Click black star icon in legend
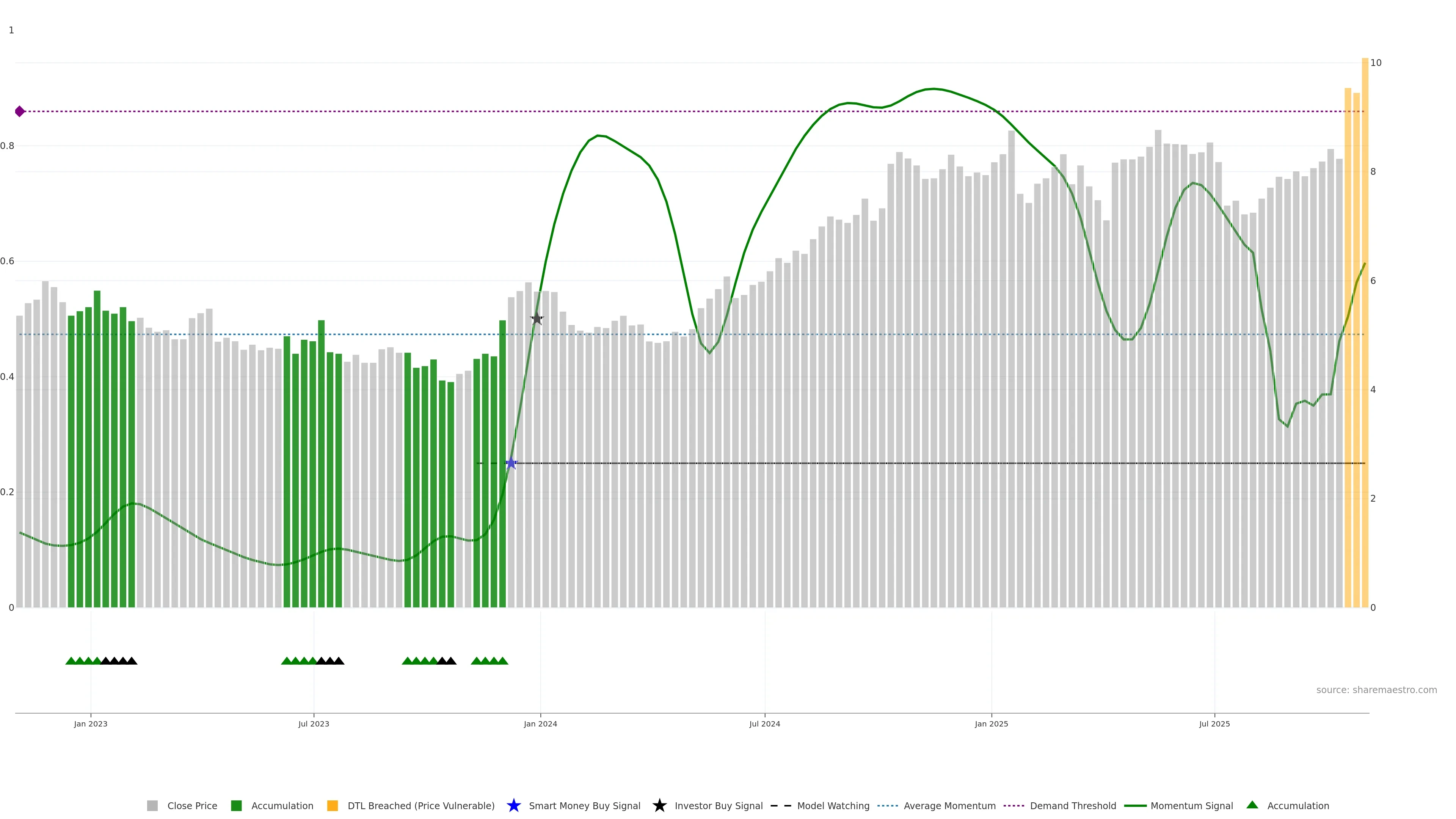 pos(659,806)
